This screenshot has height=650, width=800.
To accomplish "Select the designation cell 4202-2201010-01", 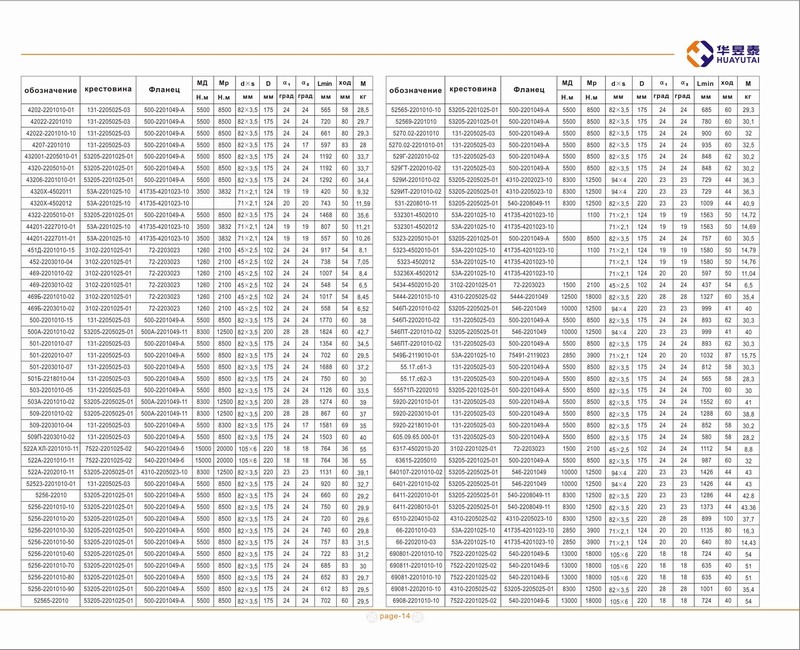I will click(51, 110).
